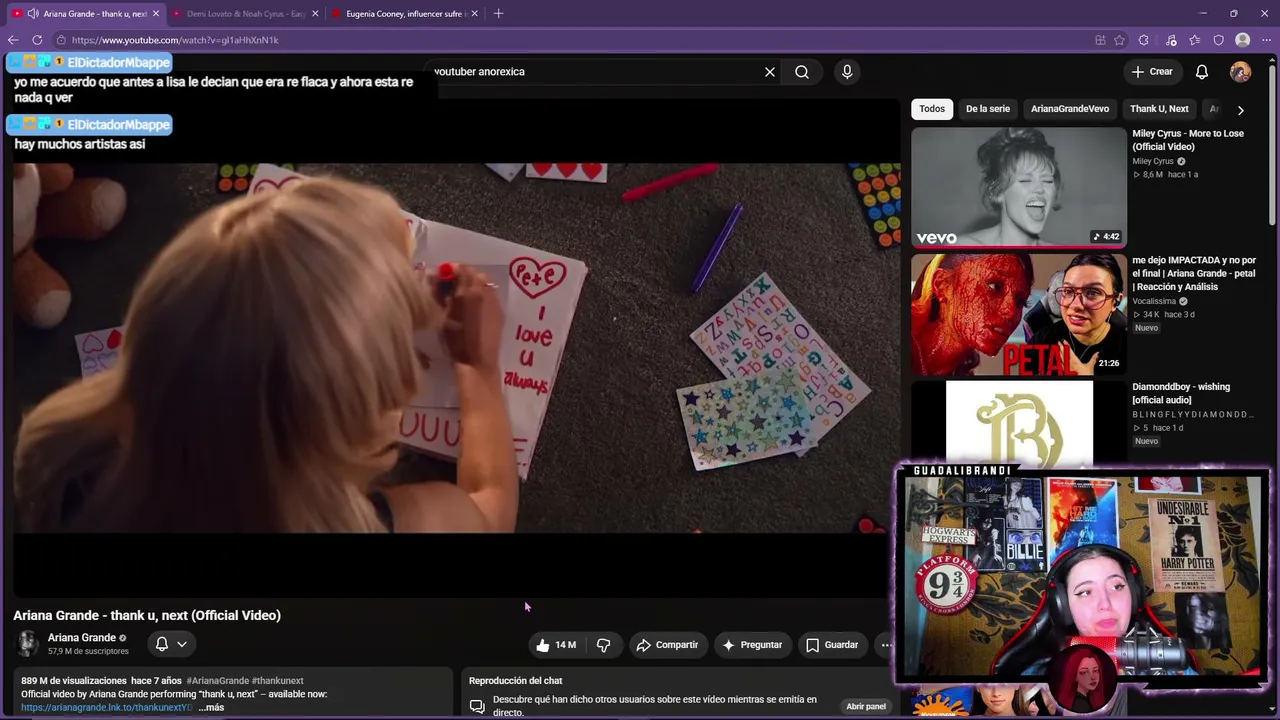Screen dimensions: 1280x720
Task: Like the video with thumbs up
Action: coord(556,645)
